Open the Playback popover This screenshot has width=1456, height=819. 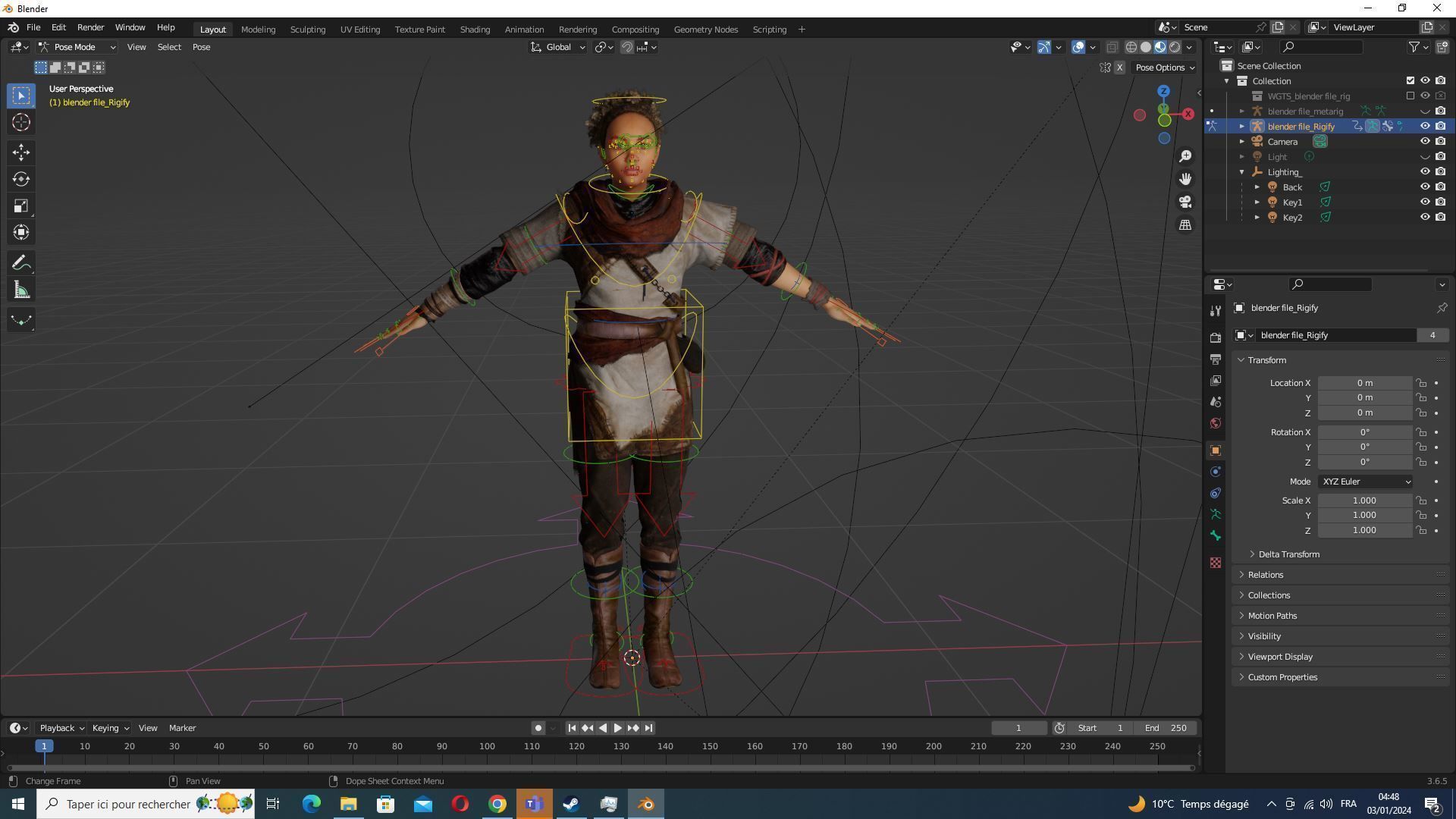click(x=61, y=728)
